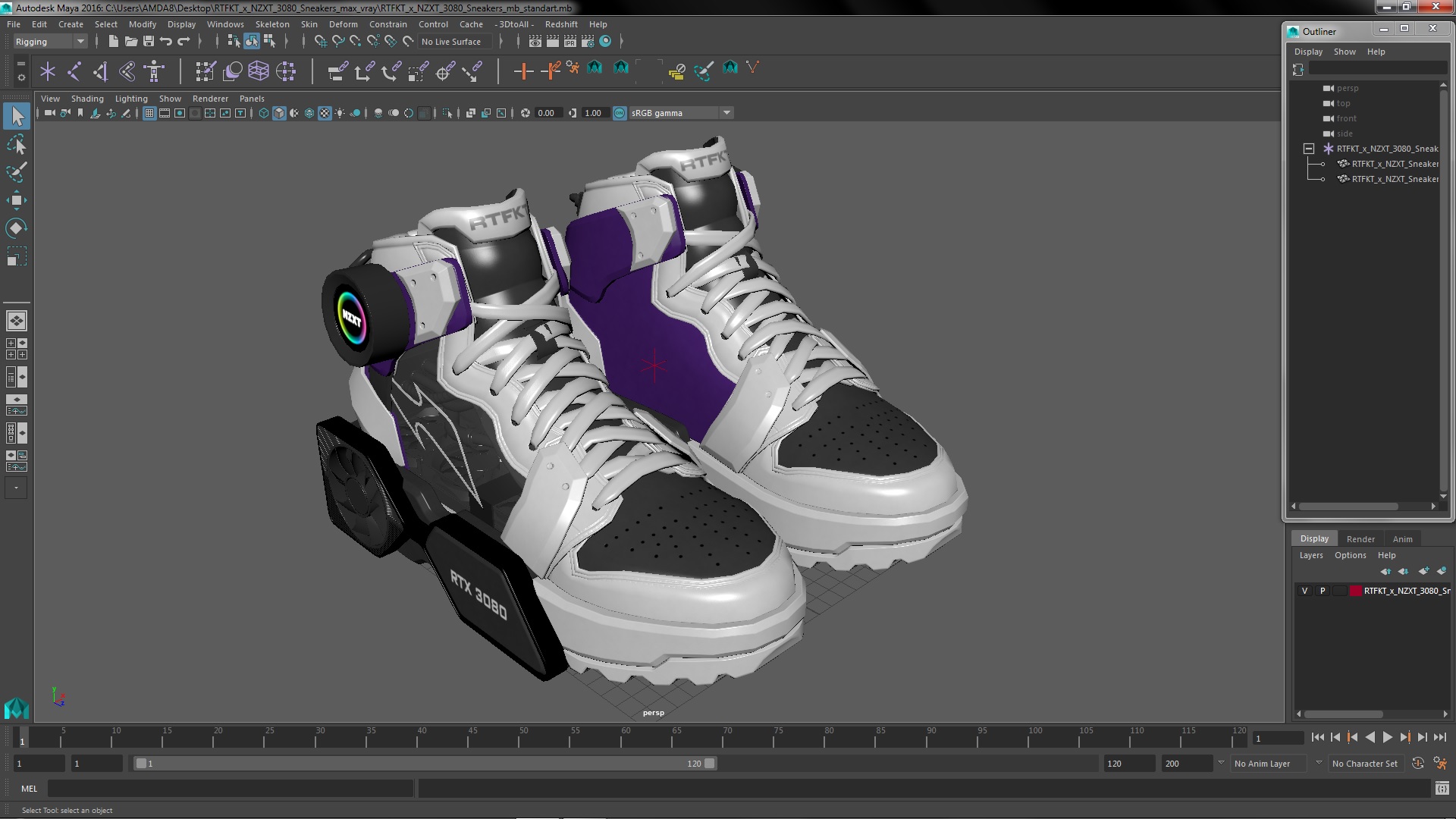The width and height of the screenshot is (1456, 819).
Task: Activate the Paint selection tool
Action: click(16, 172)
